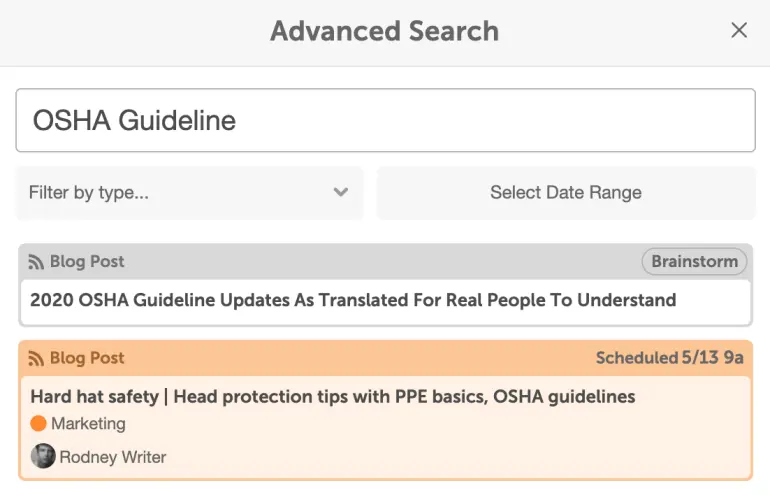Click the gray Blog Post header label
Screen dimensions: 770x495
click(87, 262)
